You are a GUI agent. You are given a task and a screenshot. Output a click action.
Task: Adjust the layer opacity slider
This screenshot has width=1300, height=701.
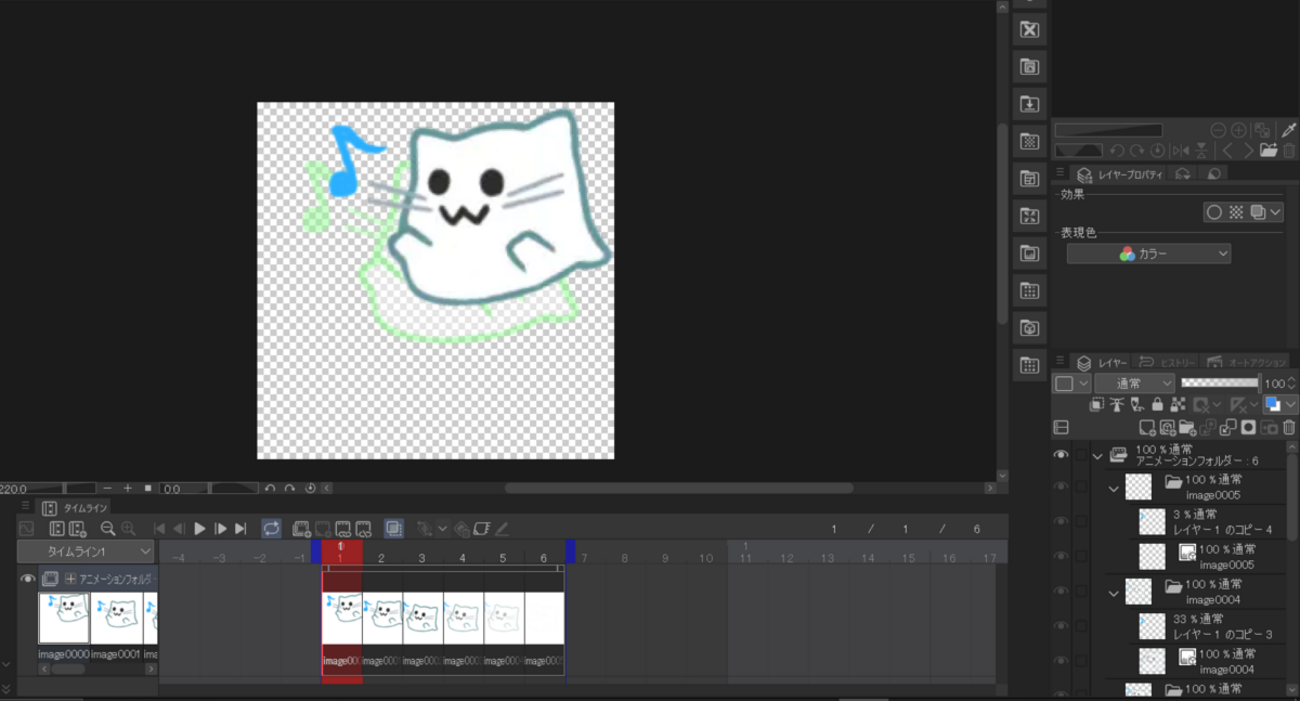pos(1220,383)
